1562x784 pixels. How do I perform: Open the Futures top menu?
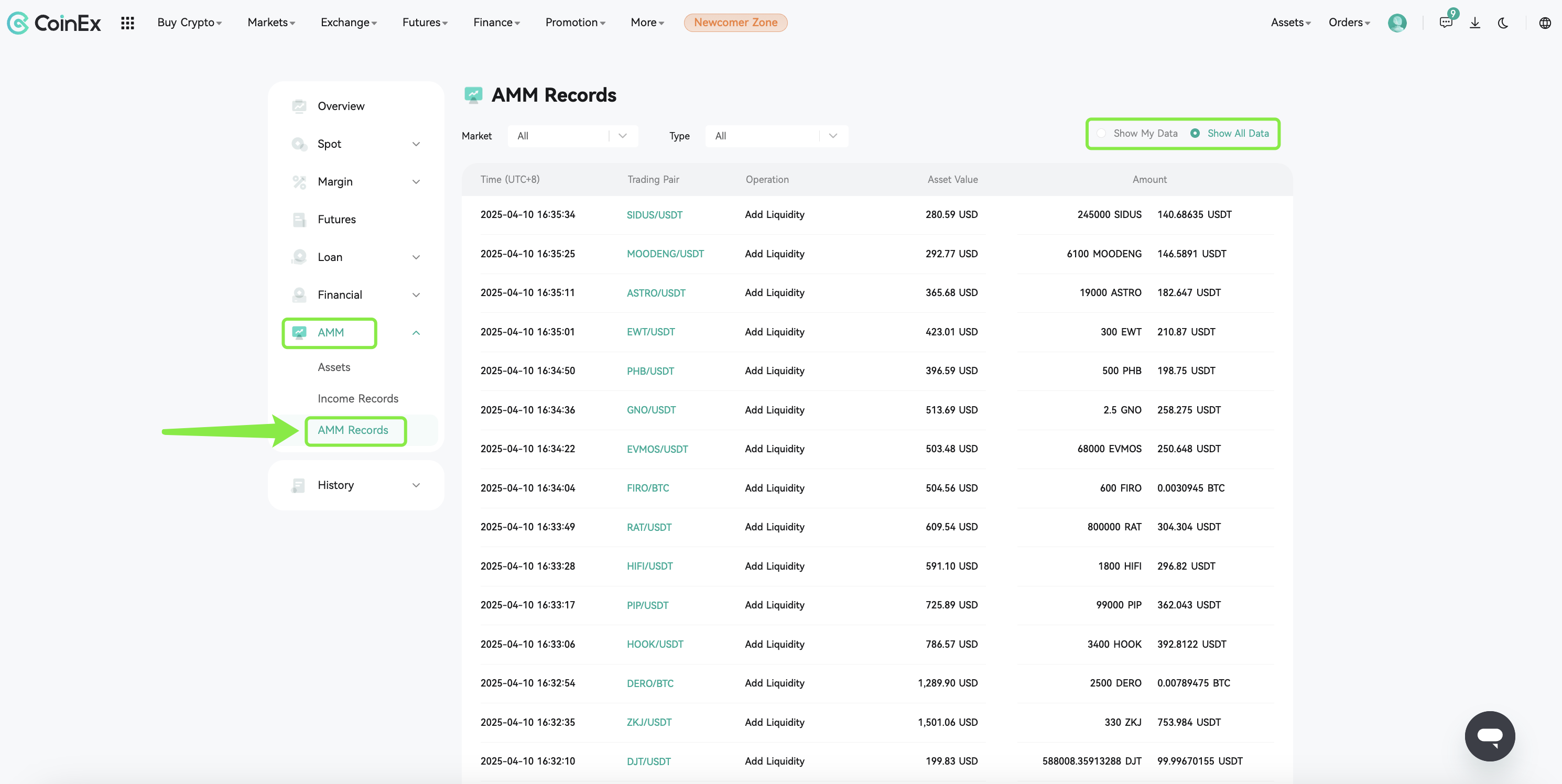425,23
